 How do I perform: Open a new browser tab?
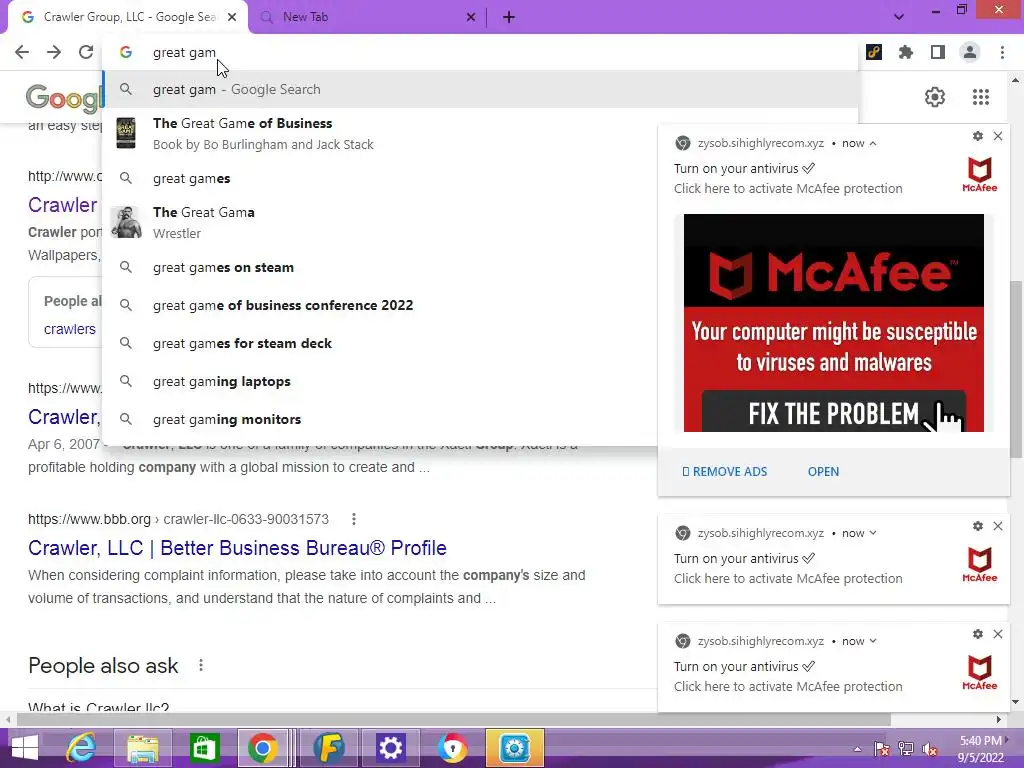click(509, 17)
